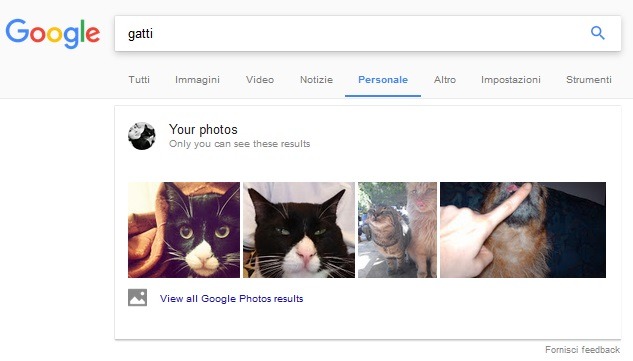Select the Personale tab
Image resolution: width=633 pixels, height=361 pixels.
click(383, 80)
